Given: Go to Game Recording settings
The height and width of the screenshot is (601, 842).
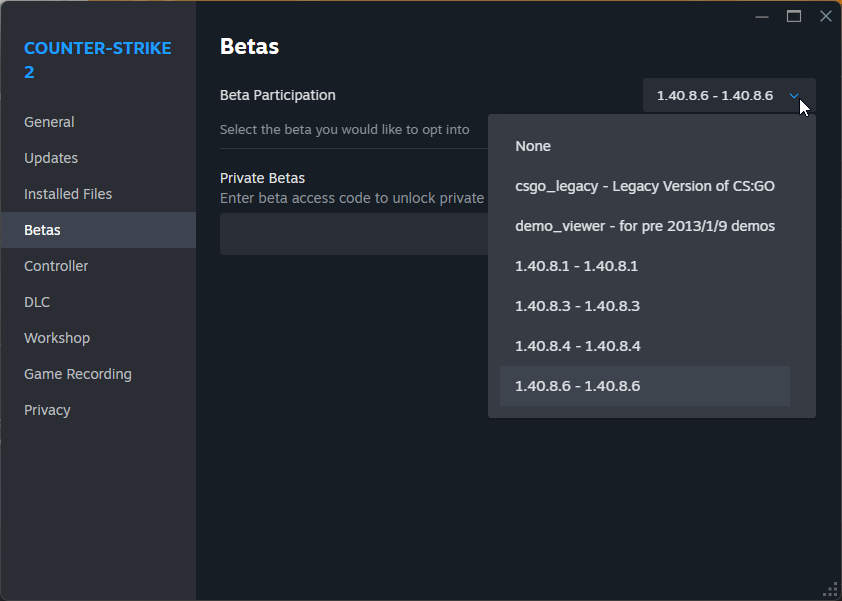Looking at the screenshot, I should 78,374.
